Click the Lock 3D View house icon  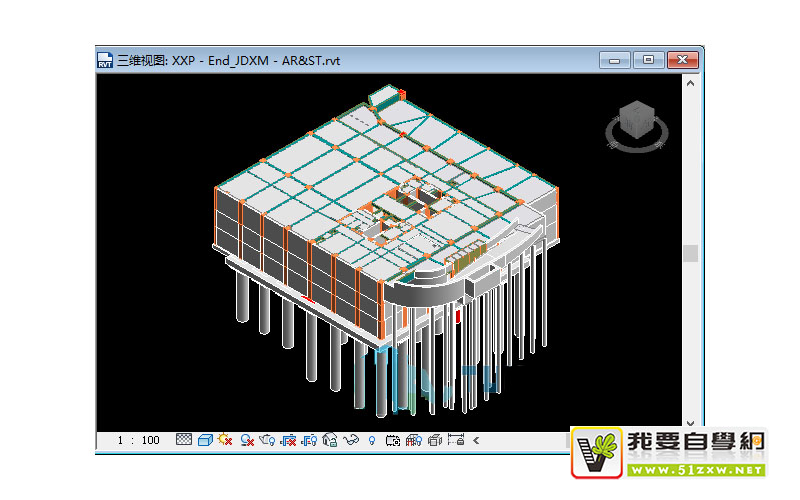(330, 440)
